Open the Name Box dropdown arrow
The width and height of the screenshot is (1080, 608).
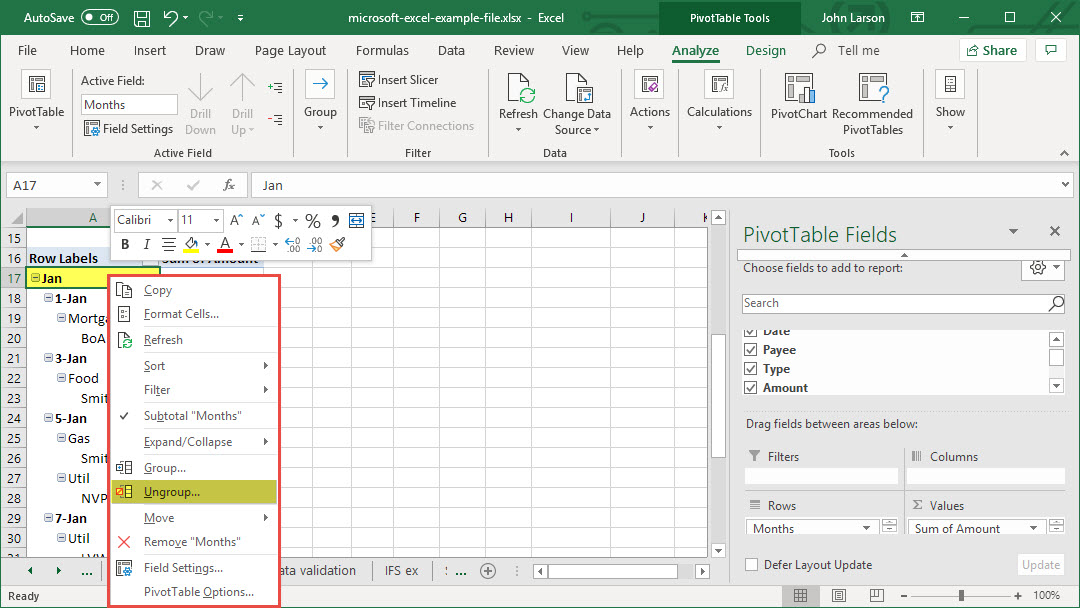(97, 185)
